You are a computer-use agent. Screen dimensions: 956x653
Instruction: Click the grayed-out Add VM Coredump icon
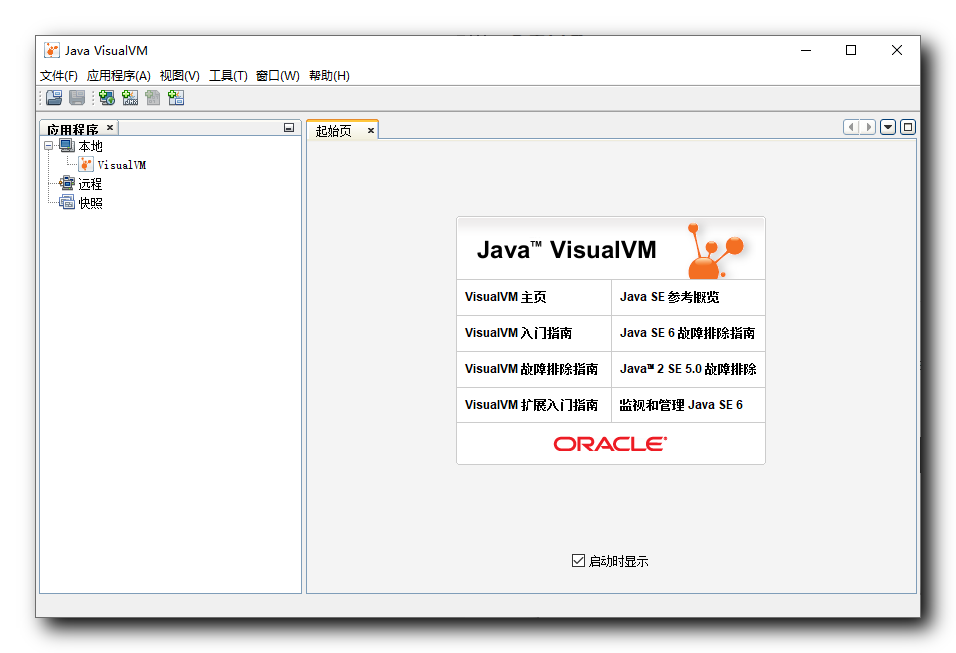click(x=152, y=98)
